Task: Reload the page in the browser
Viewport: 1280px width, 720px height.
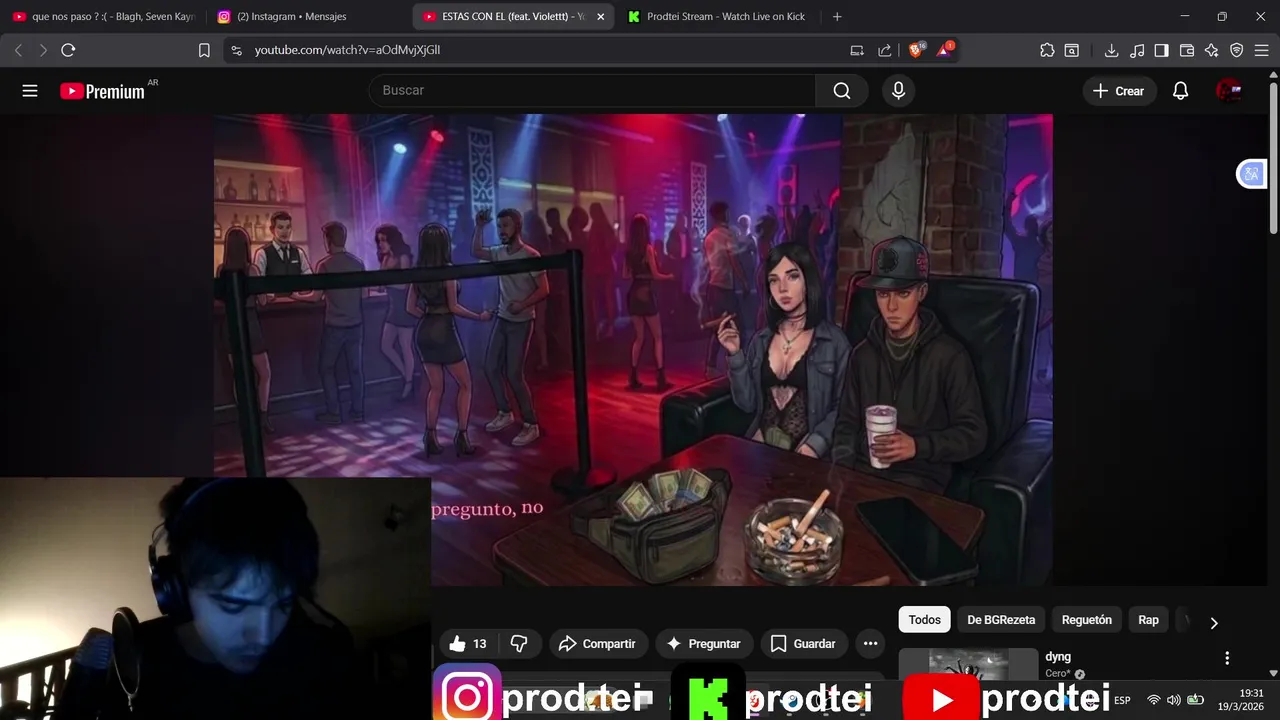Action: pyautogui.click(x=68, y=50)
